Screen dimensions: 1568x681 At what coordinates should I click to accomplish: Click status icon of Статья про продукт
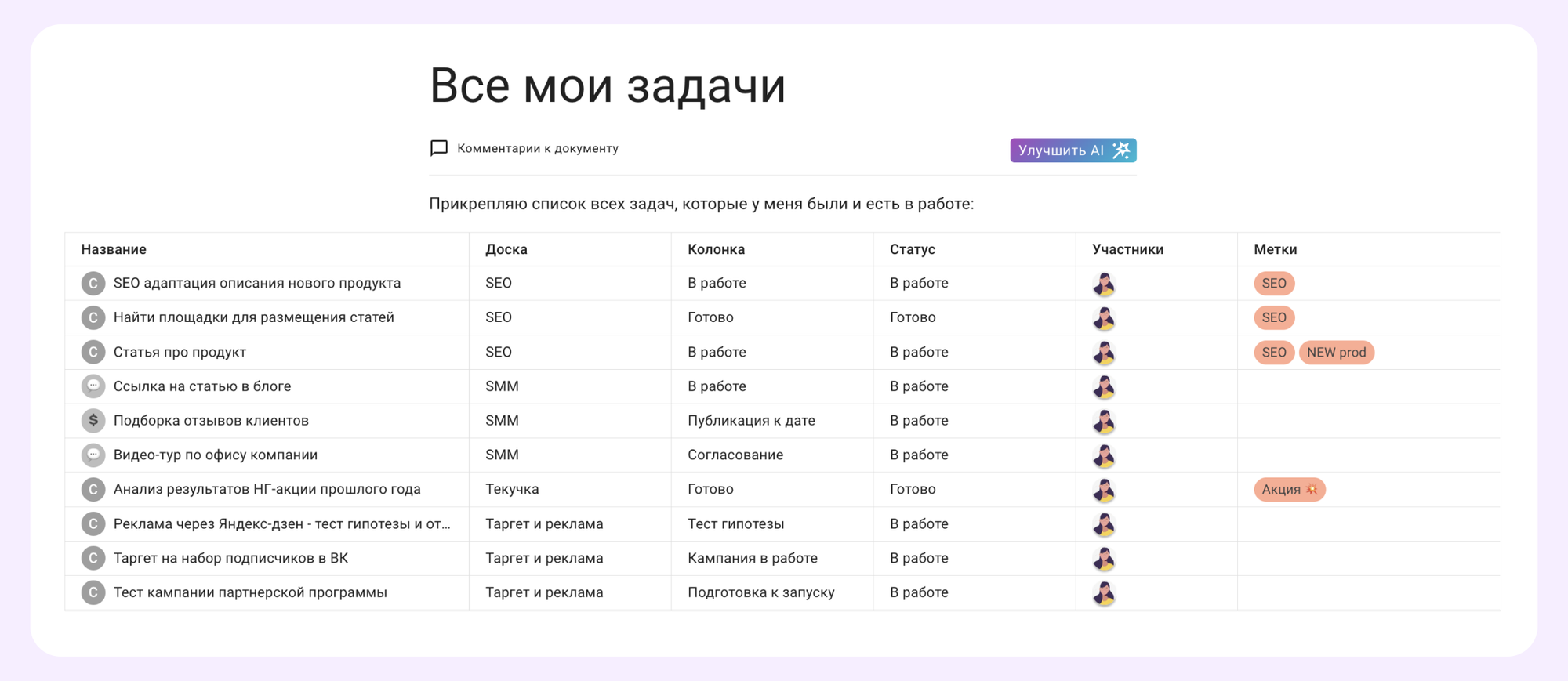click(93, 352)
